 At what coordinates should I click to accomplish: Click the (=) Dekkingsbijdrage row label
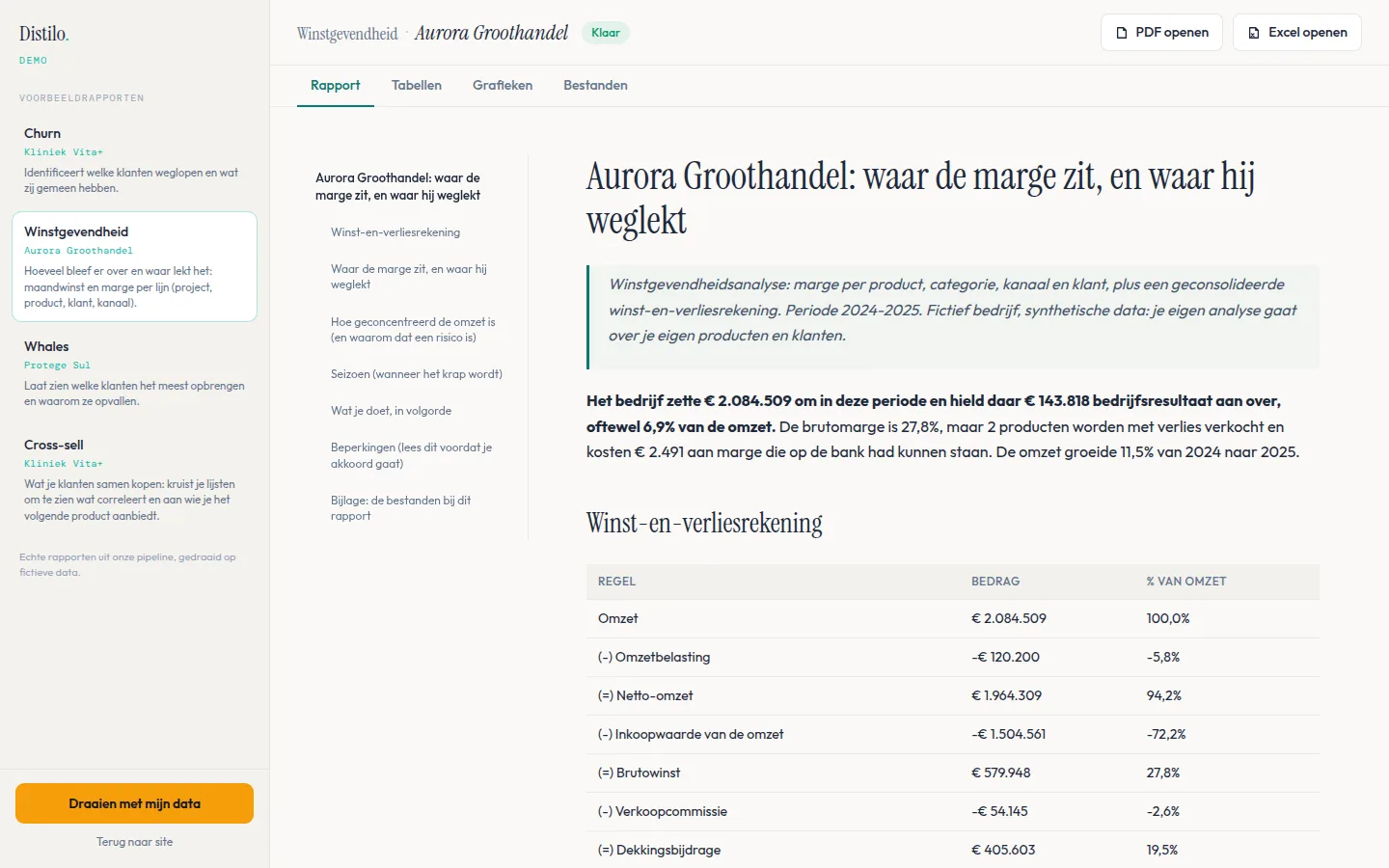click(x=659, y=850)
